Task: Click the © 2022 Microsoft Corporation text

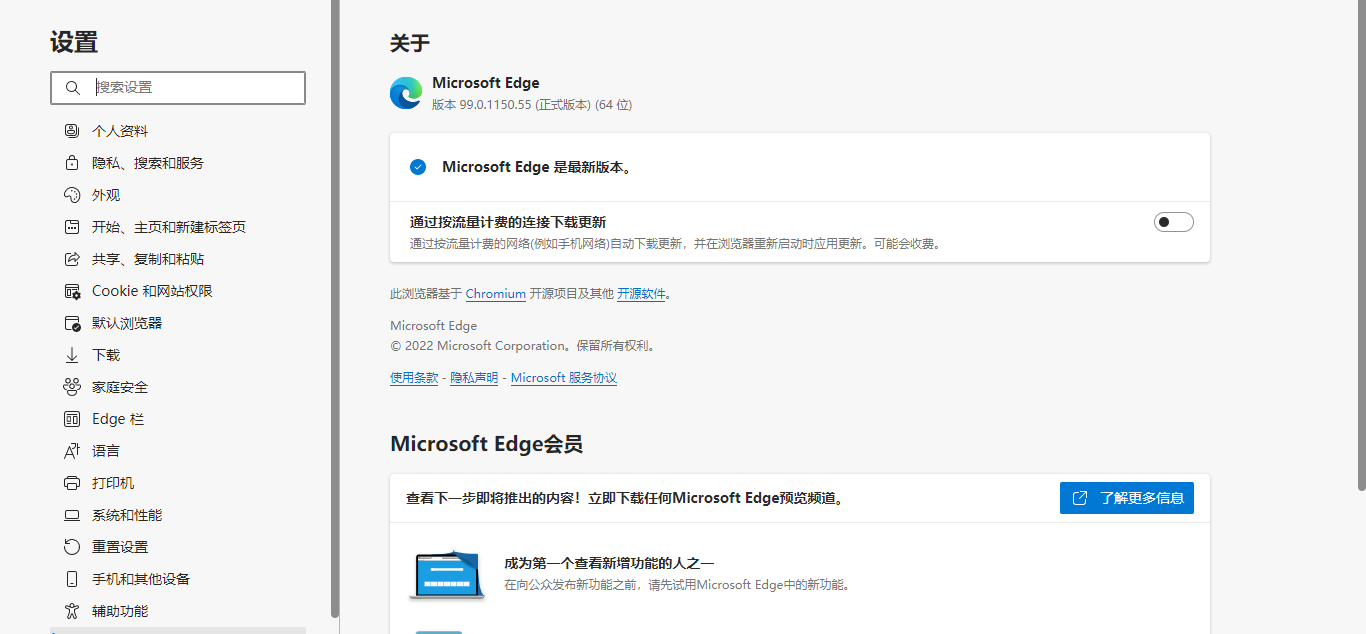Action: click(523, 346)
